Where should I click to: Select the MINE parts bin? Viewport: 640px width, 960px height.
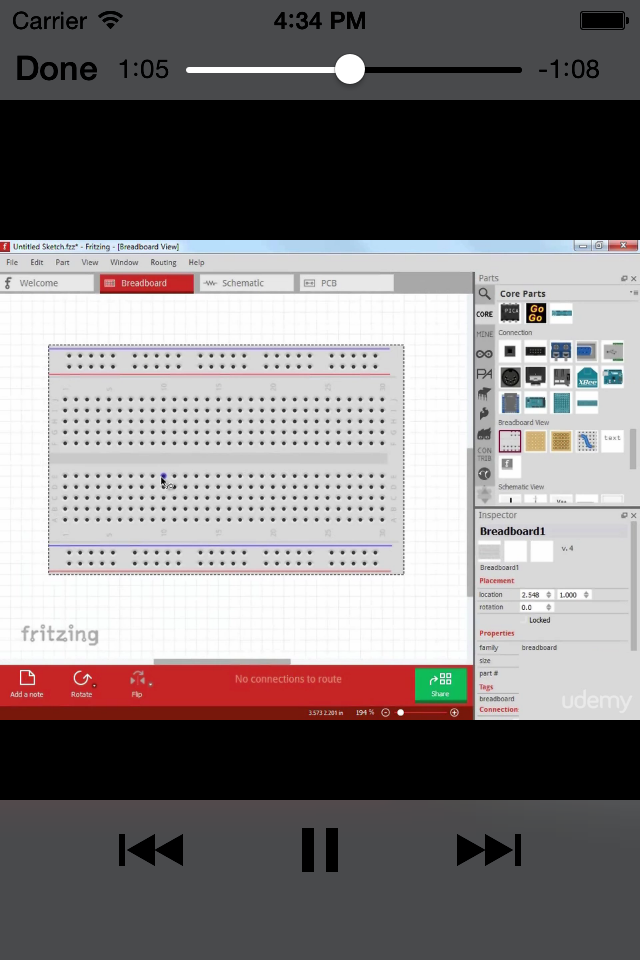point(484,334)
